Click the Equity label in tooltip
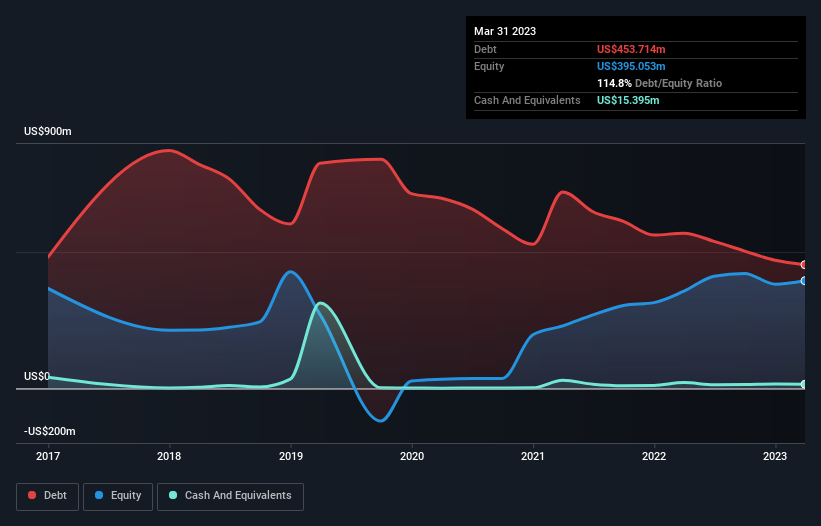 click(489, 66)
